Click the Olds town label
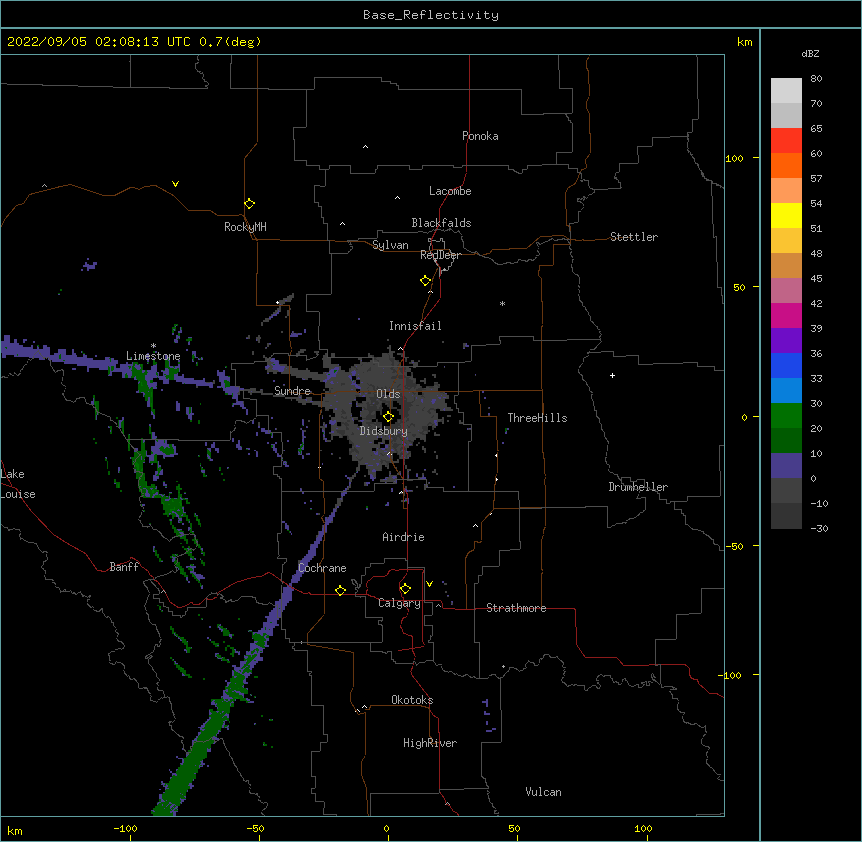 pyautogui.click(x=388, y=394)
